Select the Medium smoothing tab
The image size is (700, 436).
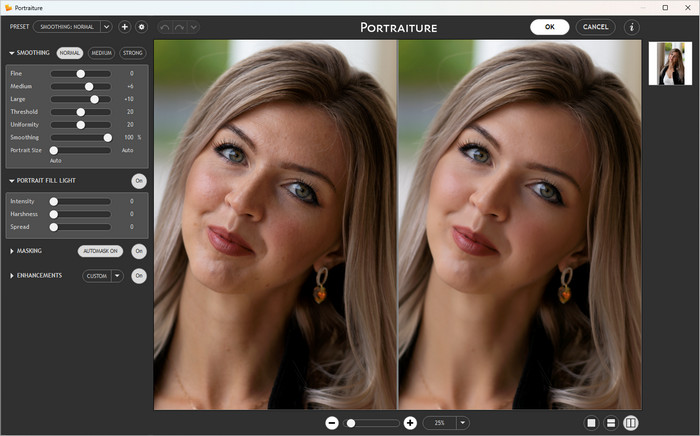[101, 53]
